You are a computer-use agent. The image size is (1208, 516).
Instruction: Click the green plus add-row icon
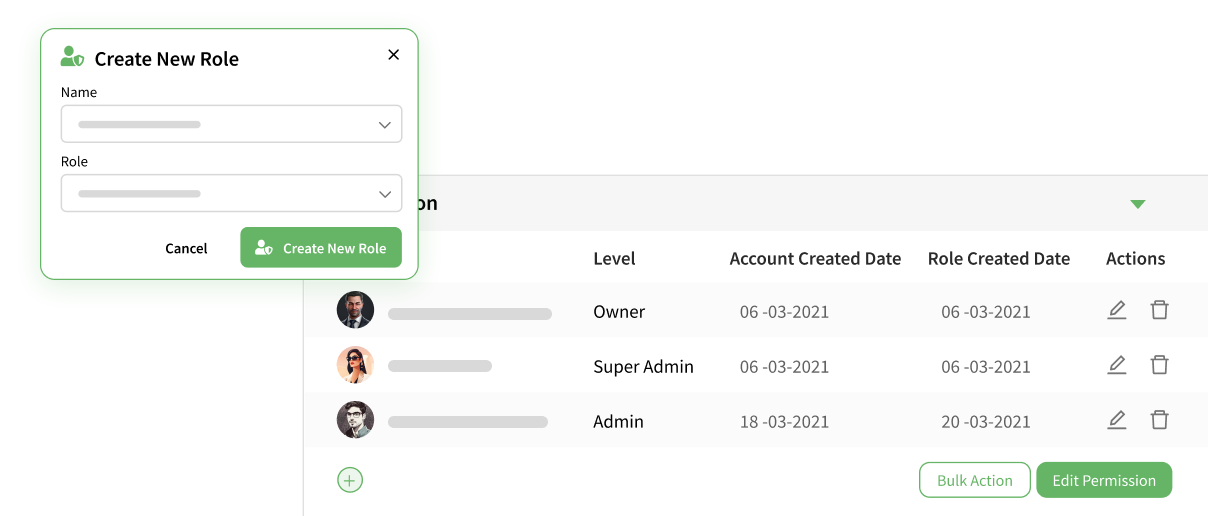coord(349,480)
